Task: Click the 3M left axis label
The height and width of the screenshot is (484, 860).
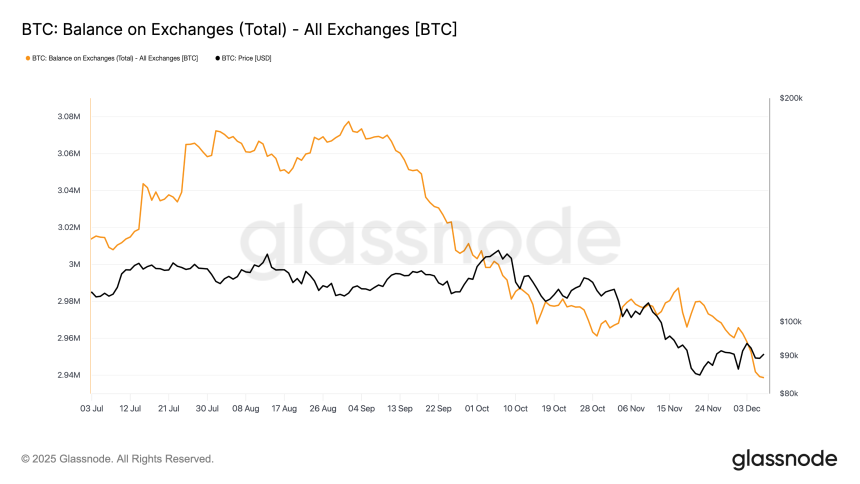Action: 75,264
